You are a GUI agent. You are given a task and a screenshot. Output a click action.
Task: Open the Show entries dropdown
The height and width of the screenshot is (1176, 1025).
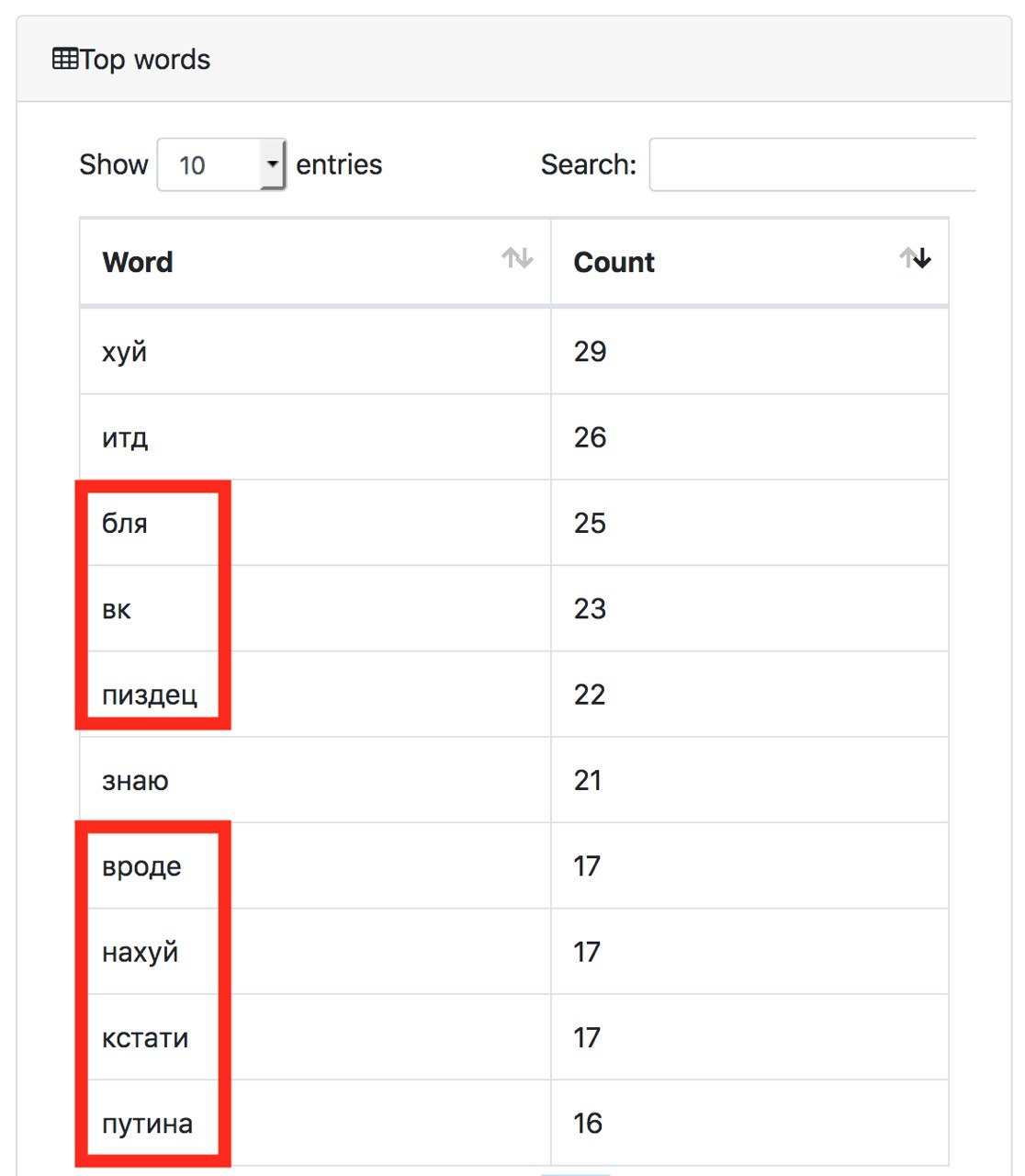coord(221,164)
